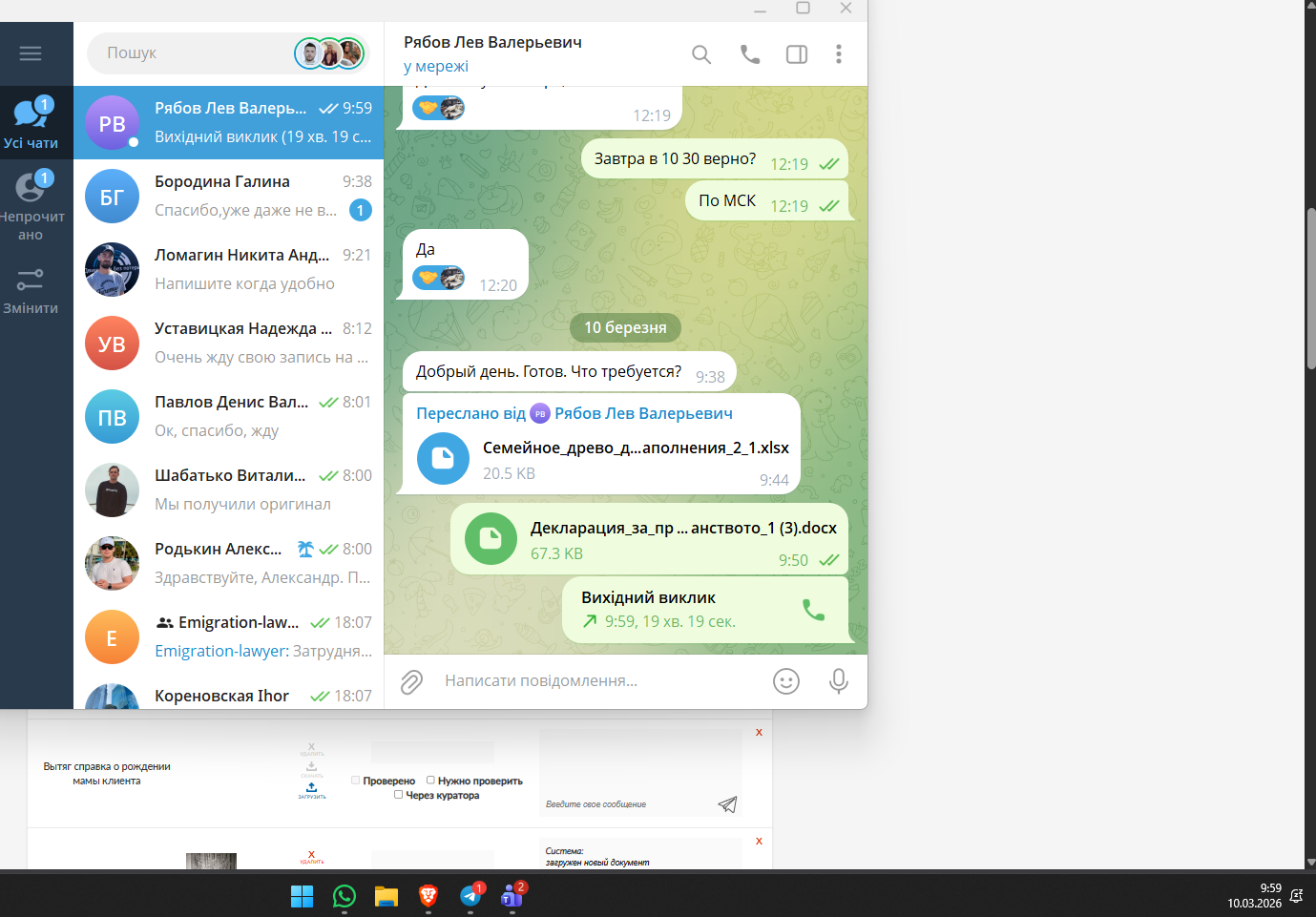
Task: Open chat with Уставицкая Надежда
Action: click(x=229, y=344)
